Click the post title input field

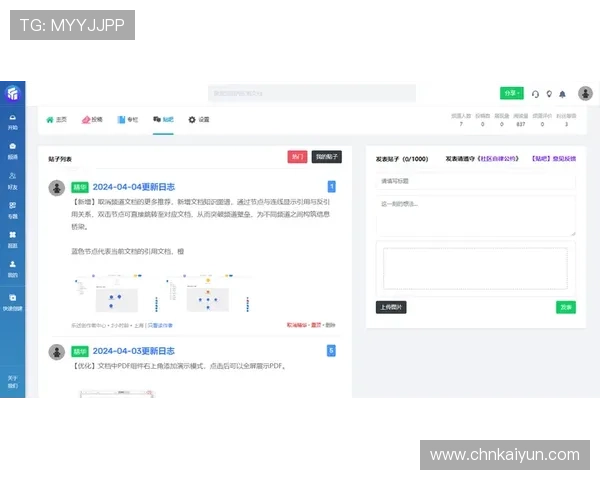[x=476, y=181]
